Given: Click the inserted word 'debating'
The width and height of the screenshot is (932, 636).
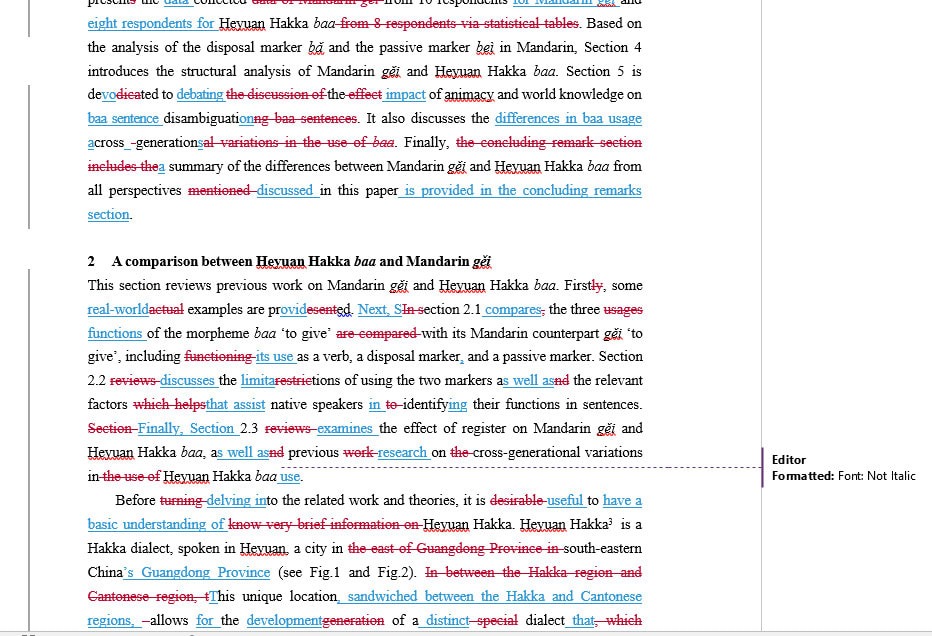Looking at the screenshot, I should tap(200, 95).
